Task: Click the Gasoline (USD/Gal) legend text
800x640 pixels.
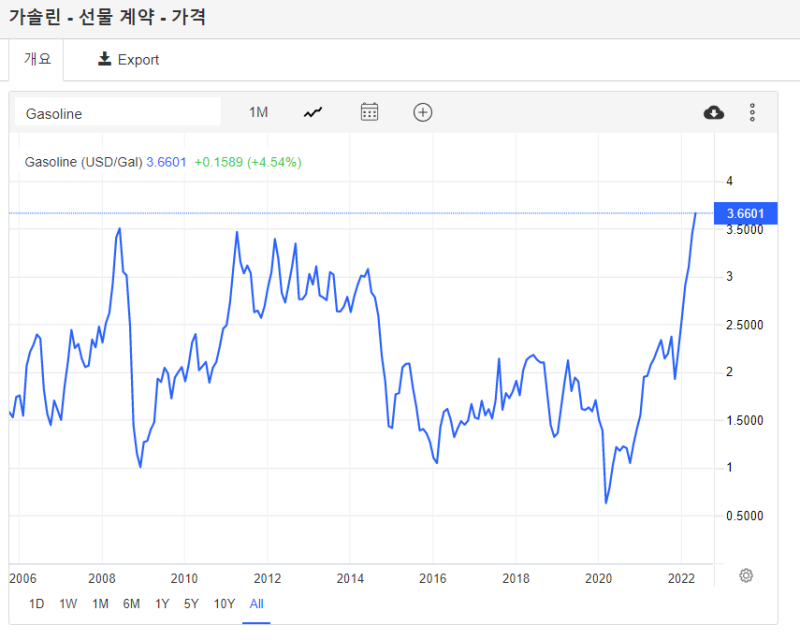Action: point(83,162)
